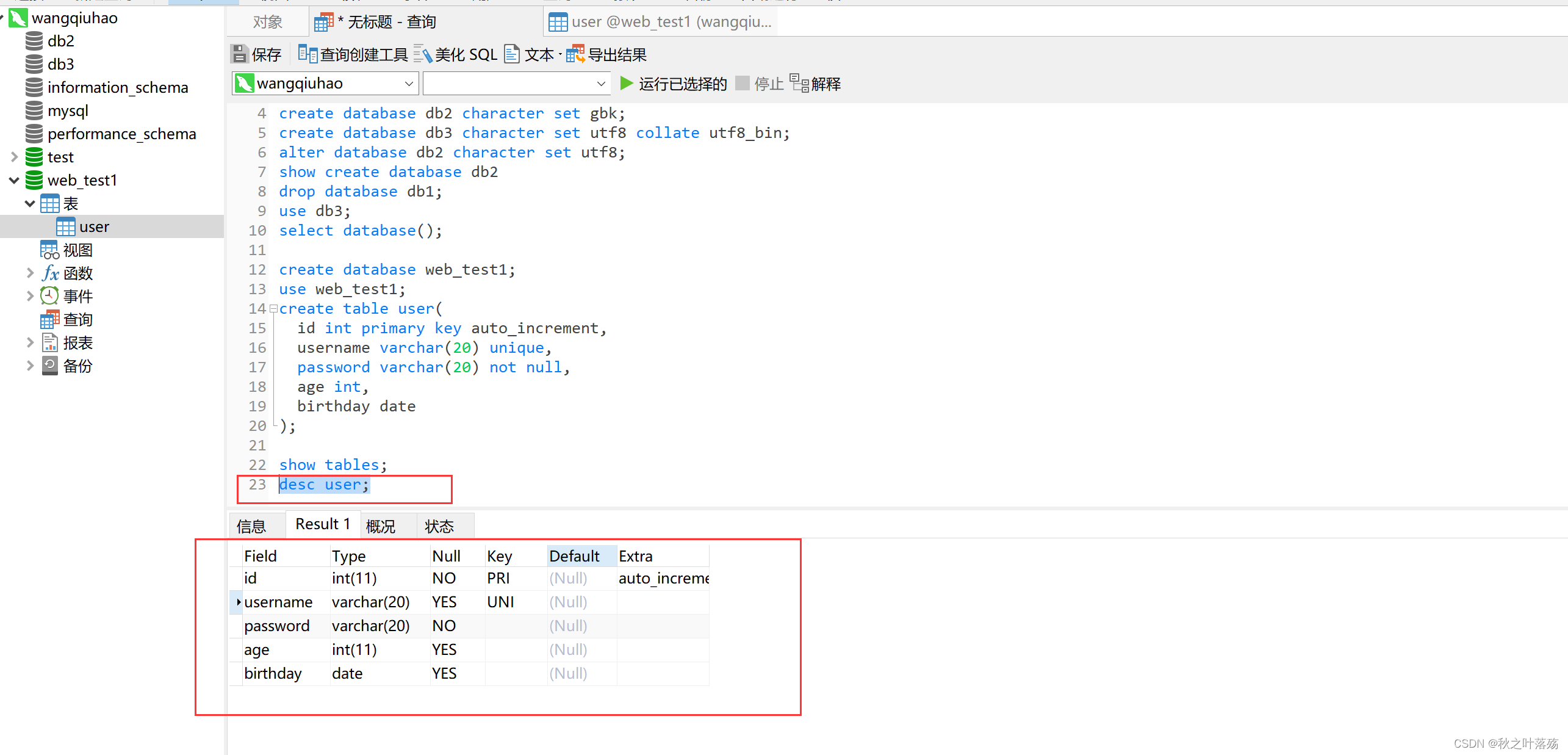Click the age row Field cell
This screenshot has height=755, width=1568.
click(x=286, y=649)
